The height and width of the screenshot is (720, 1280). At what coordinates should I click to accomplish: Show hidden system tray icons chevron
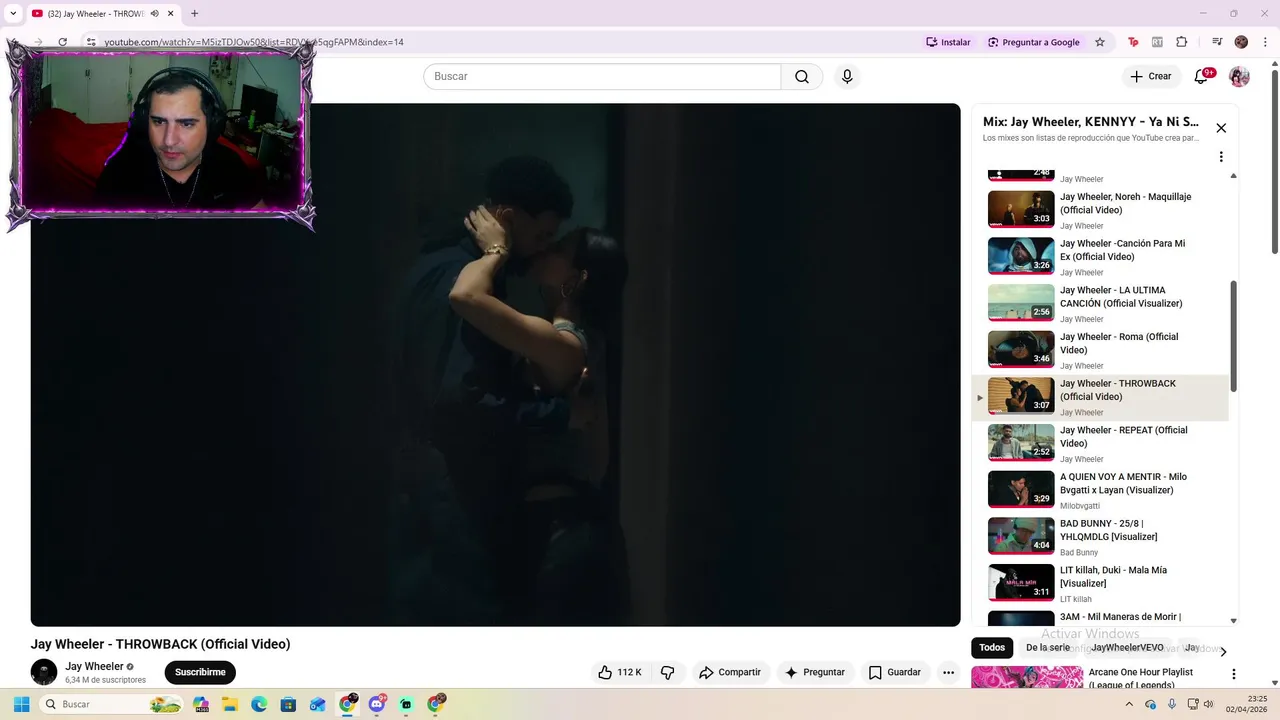[x=1129, y=704]
